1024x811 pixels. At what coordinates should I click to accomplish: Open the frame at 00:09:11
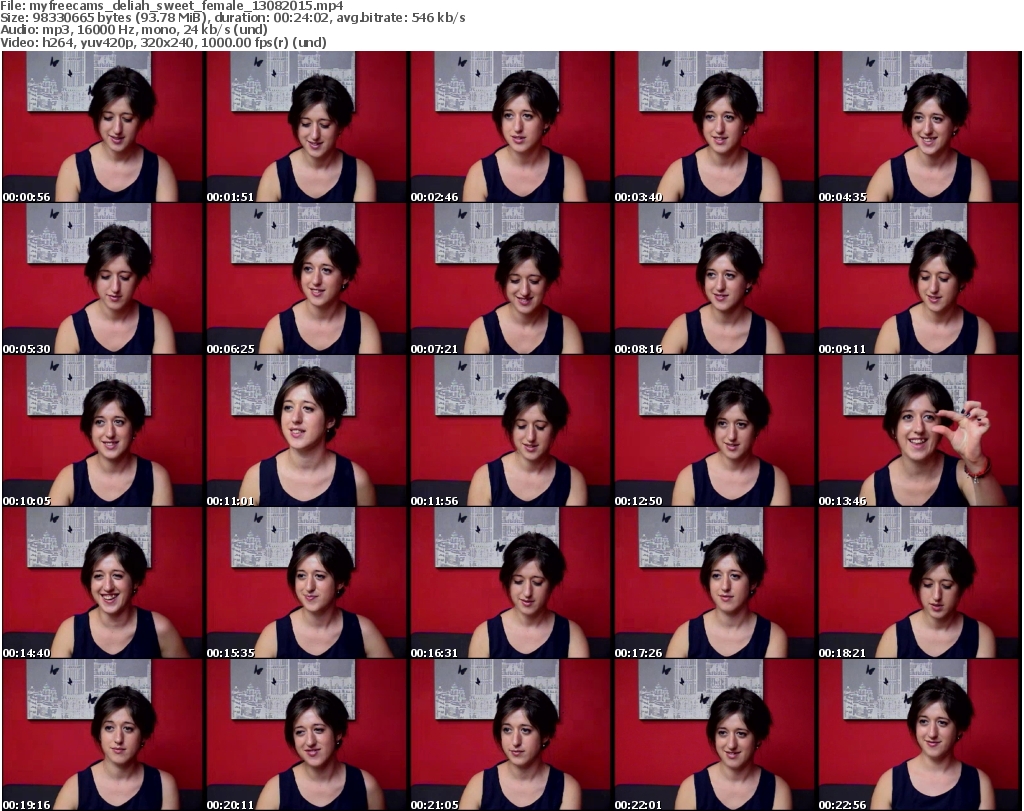[919, 279]
